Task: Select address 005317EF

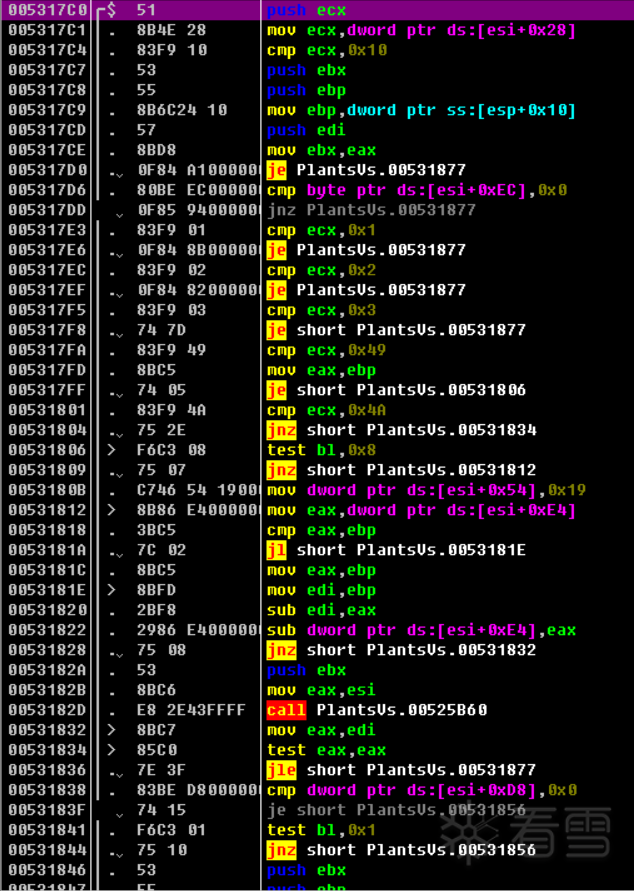Action: pyautogui.click(x=47, y=290)
